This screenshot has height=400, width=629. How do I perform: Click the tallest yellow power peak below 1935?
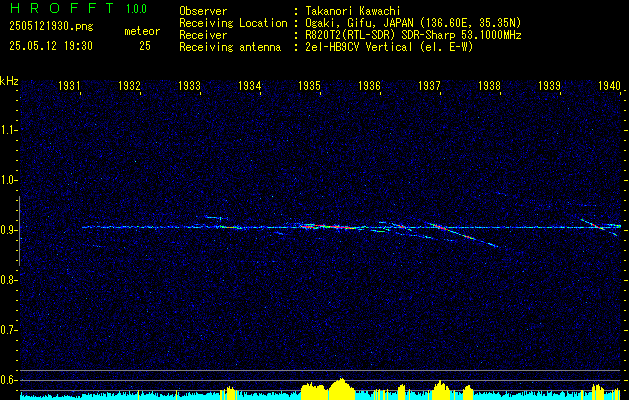pos(341,388)
